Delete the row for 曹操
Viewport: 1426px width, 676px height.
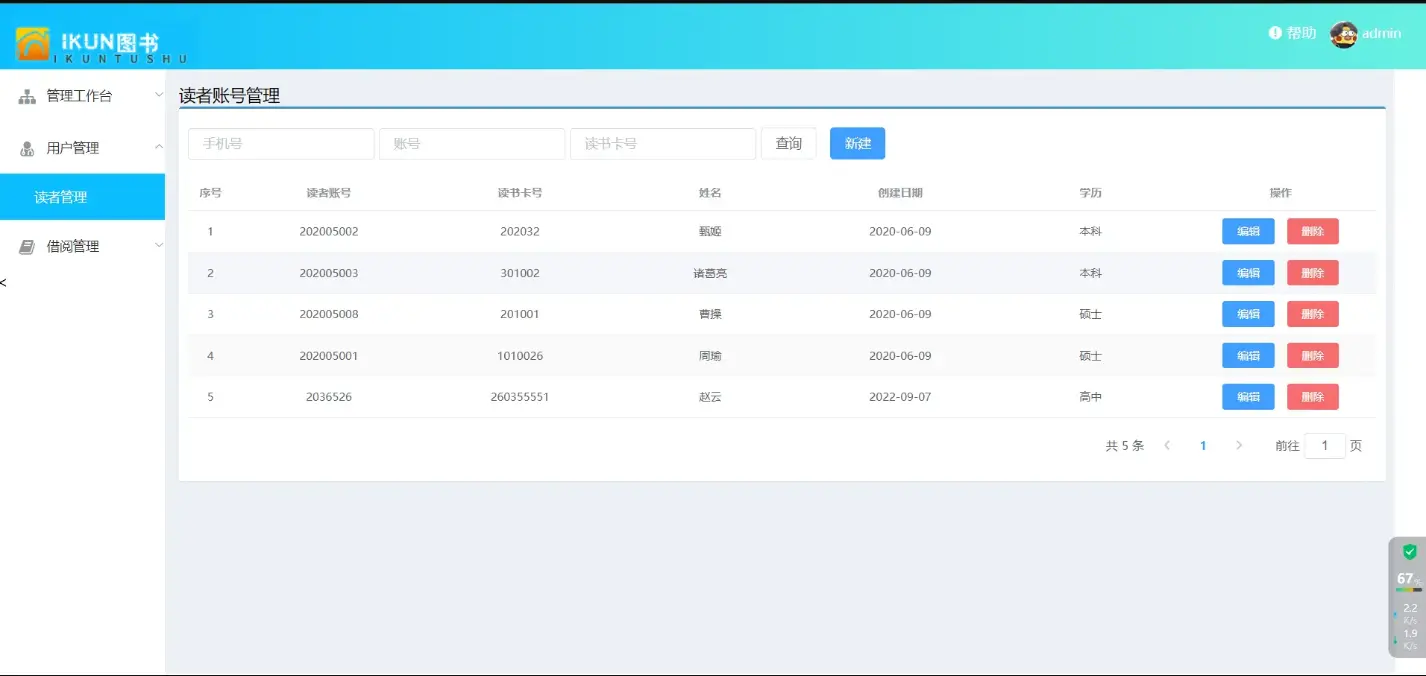(x=1312, y=314)
